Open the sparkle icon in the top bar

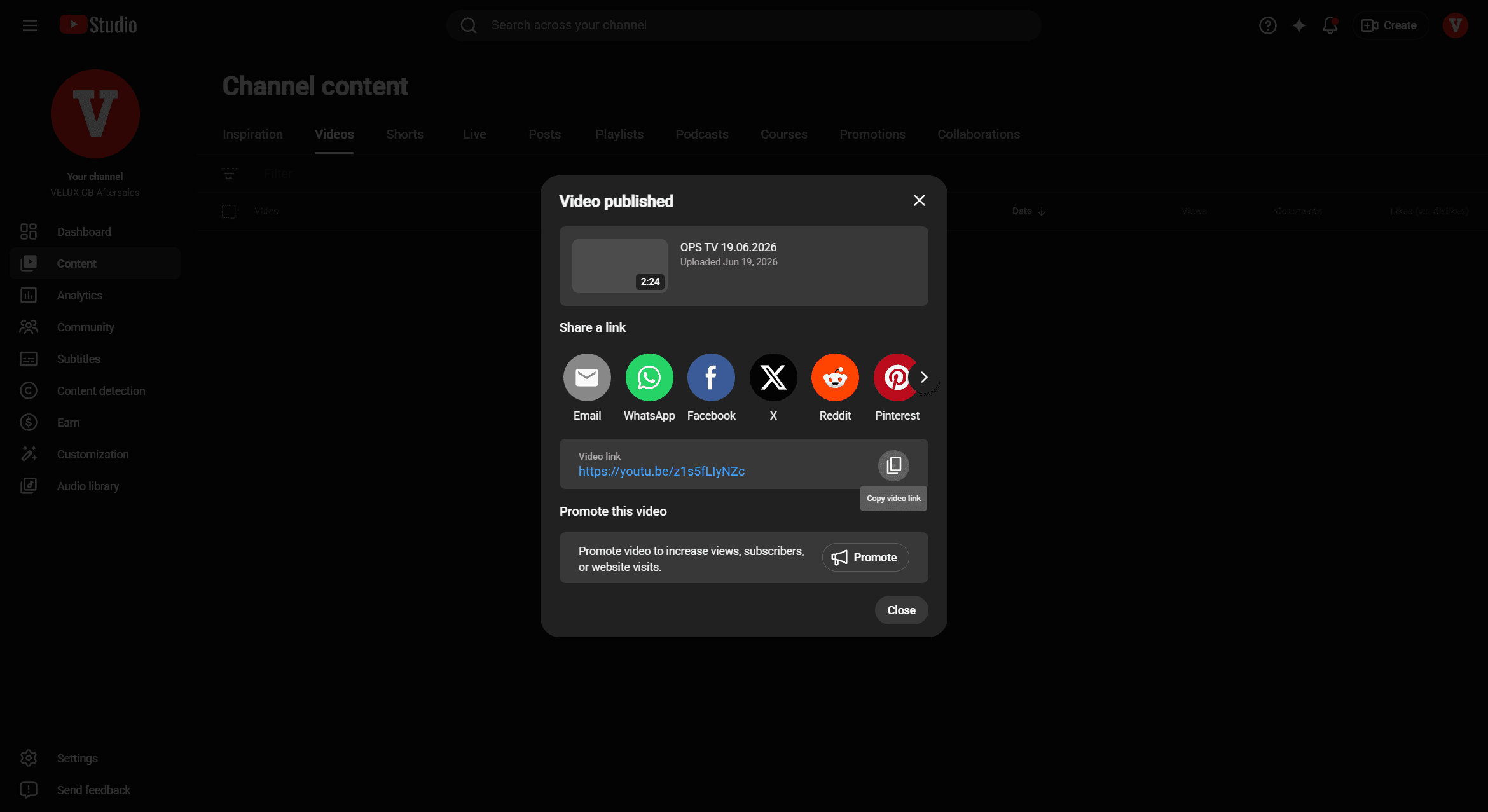[x=1299, y=25]
